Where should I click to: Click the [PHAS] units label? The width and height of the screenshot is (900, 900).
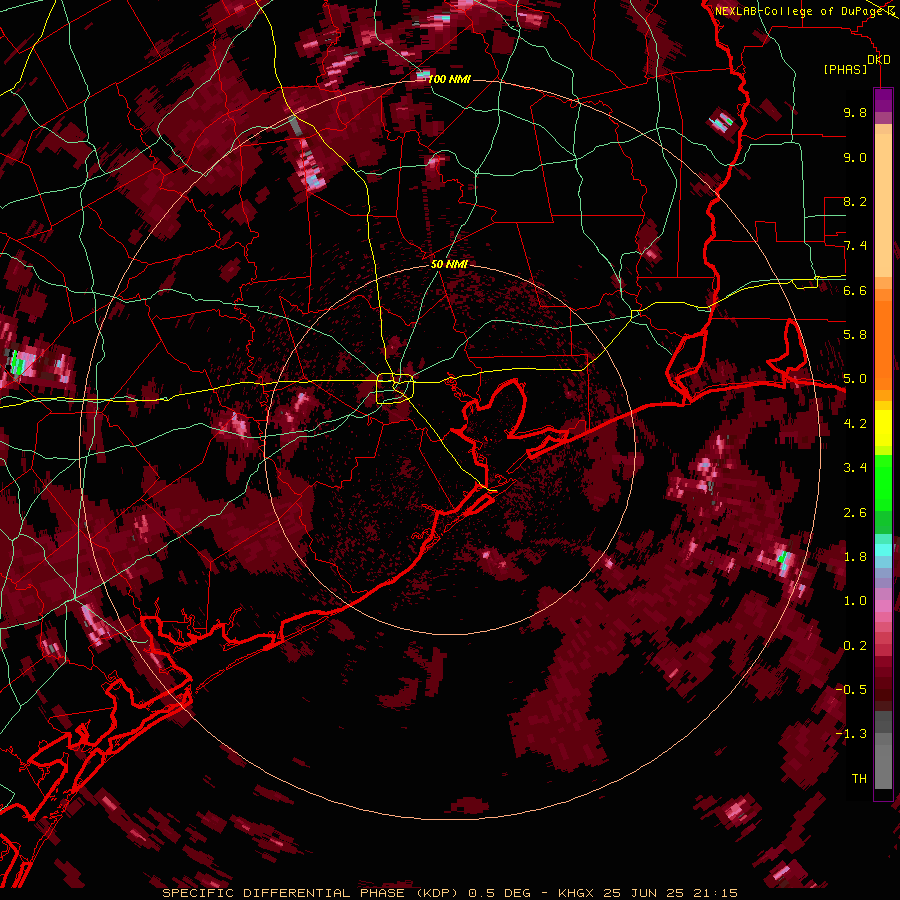coord(845,69)
